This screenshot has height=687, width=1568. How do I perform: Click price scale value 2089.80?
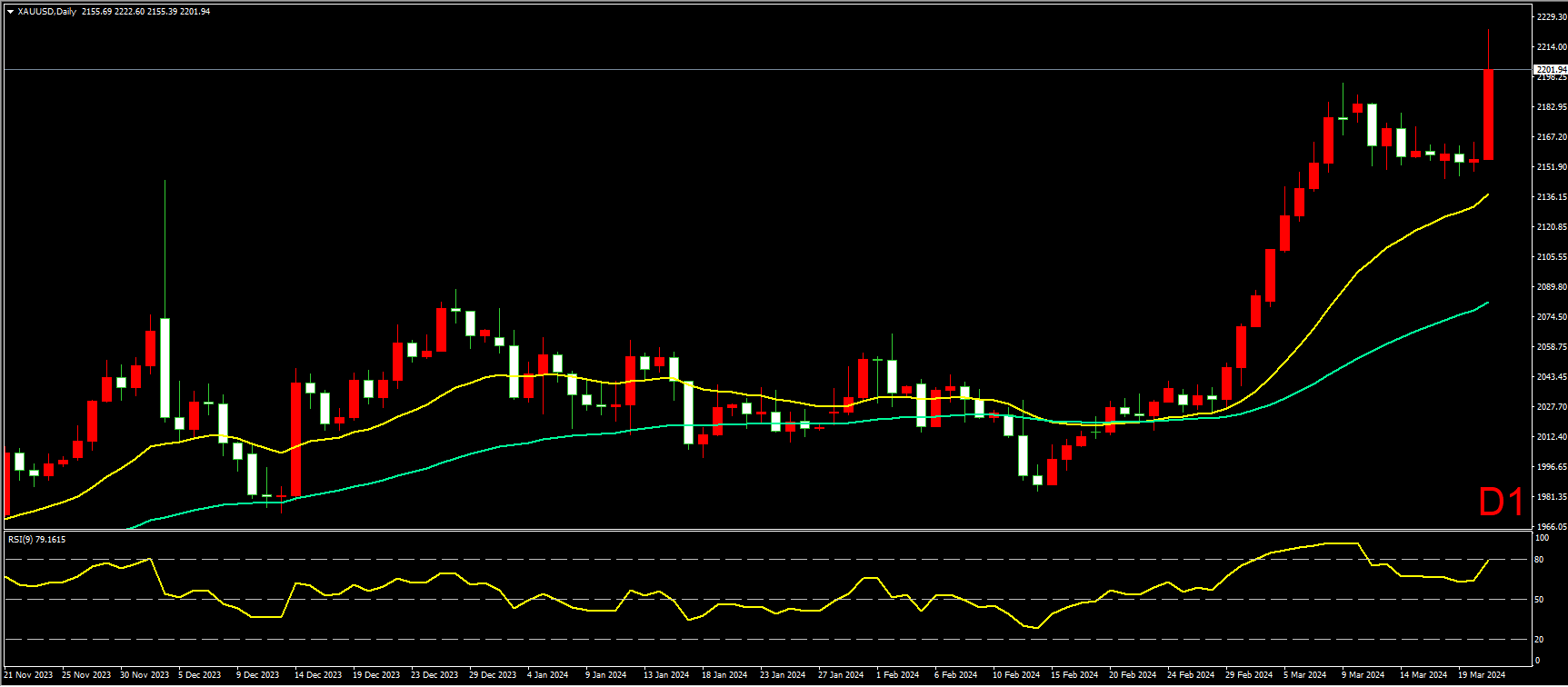click(1551, 287)
